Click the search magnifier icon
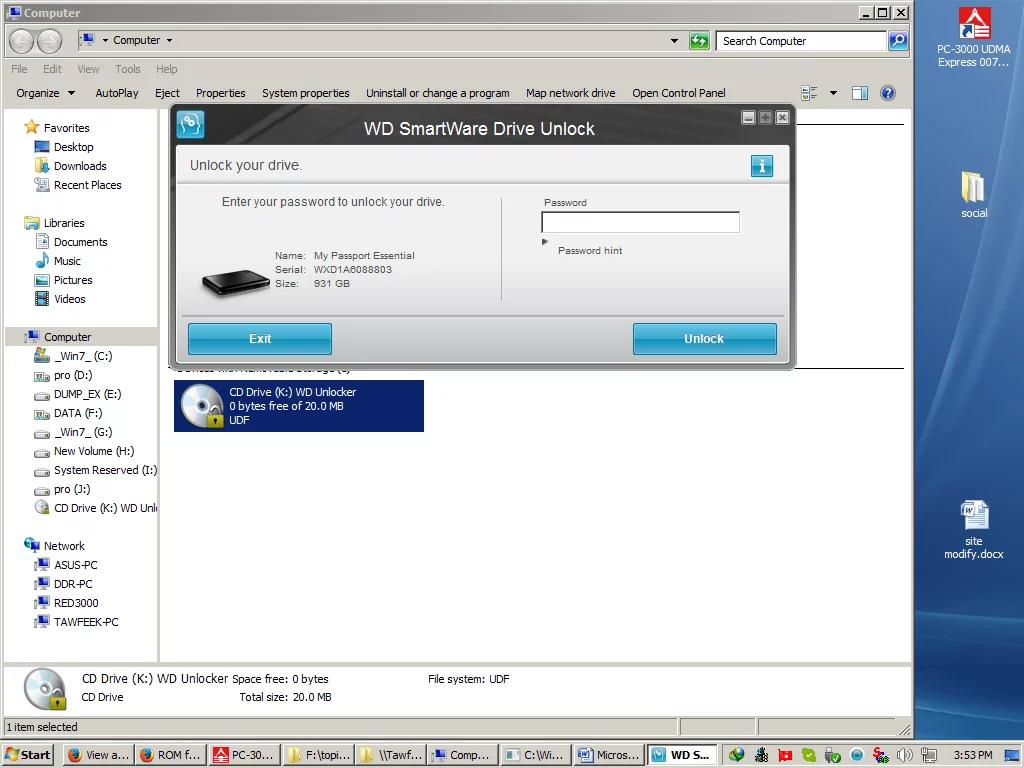Screen dimensions: 1024x768 click(898, 41)
